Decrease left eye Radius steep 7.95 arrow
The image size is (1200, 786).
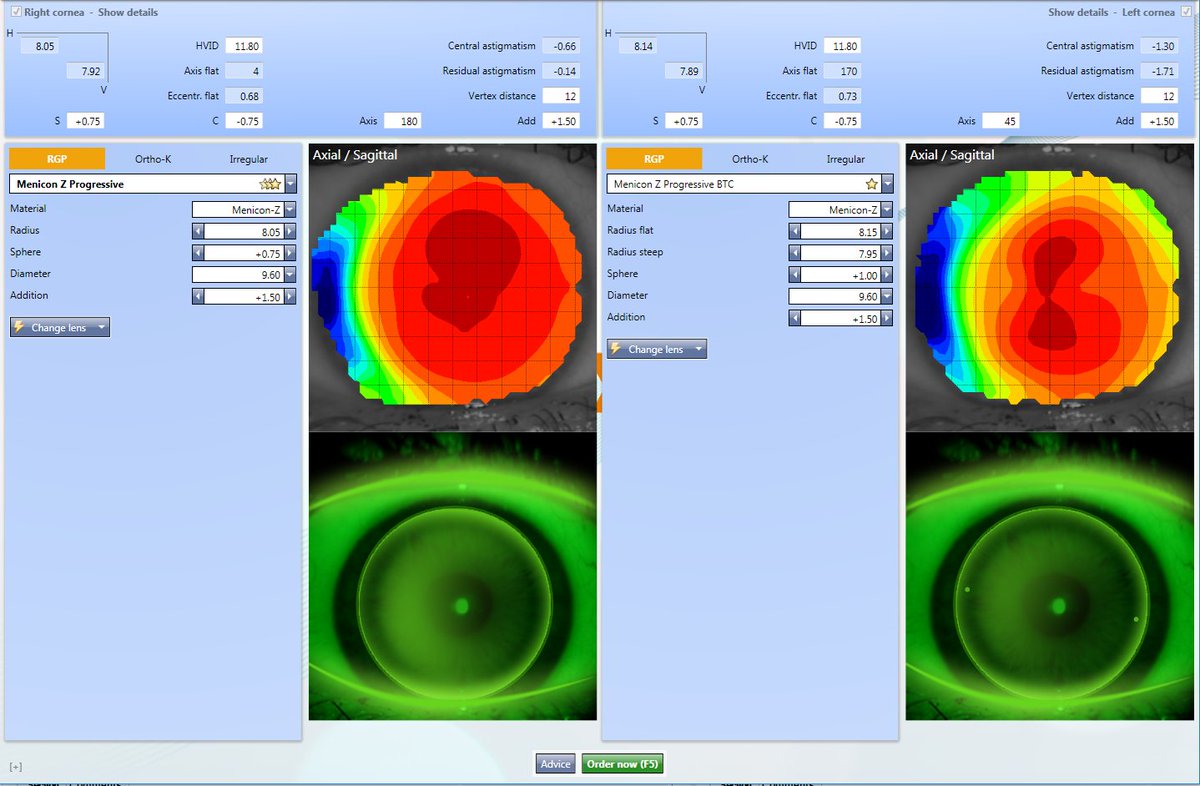(794, 252)
